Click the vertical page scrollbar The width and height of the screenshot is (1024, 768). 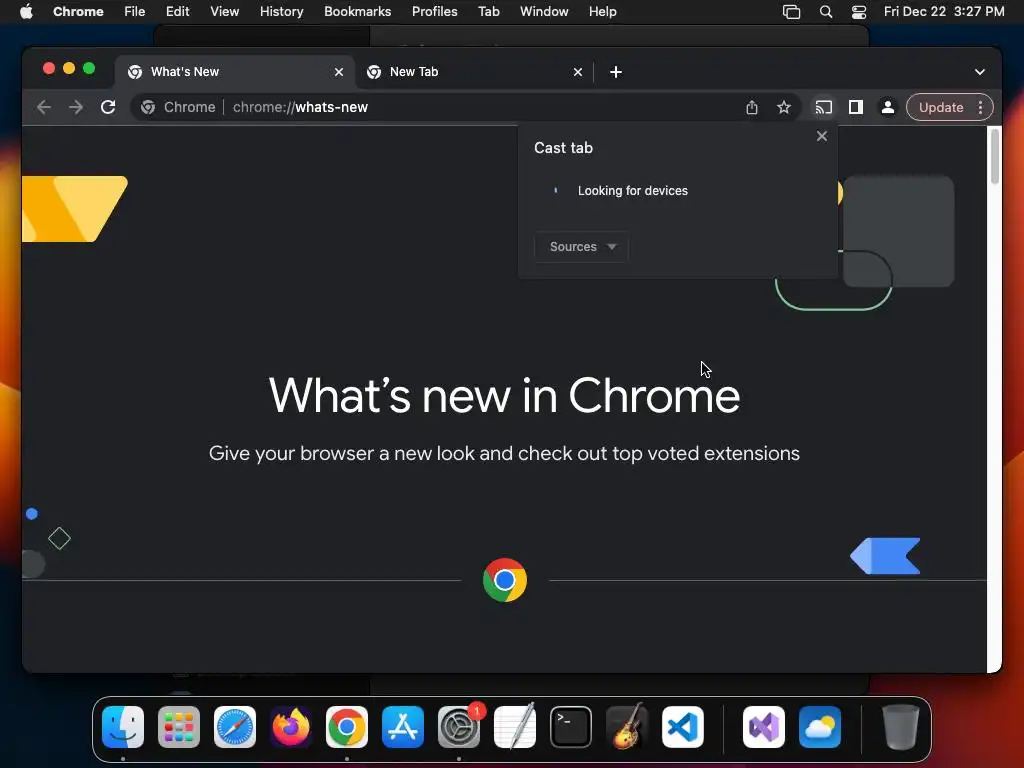995,157
